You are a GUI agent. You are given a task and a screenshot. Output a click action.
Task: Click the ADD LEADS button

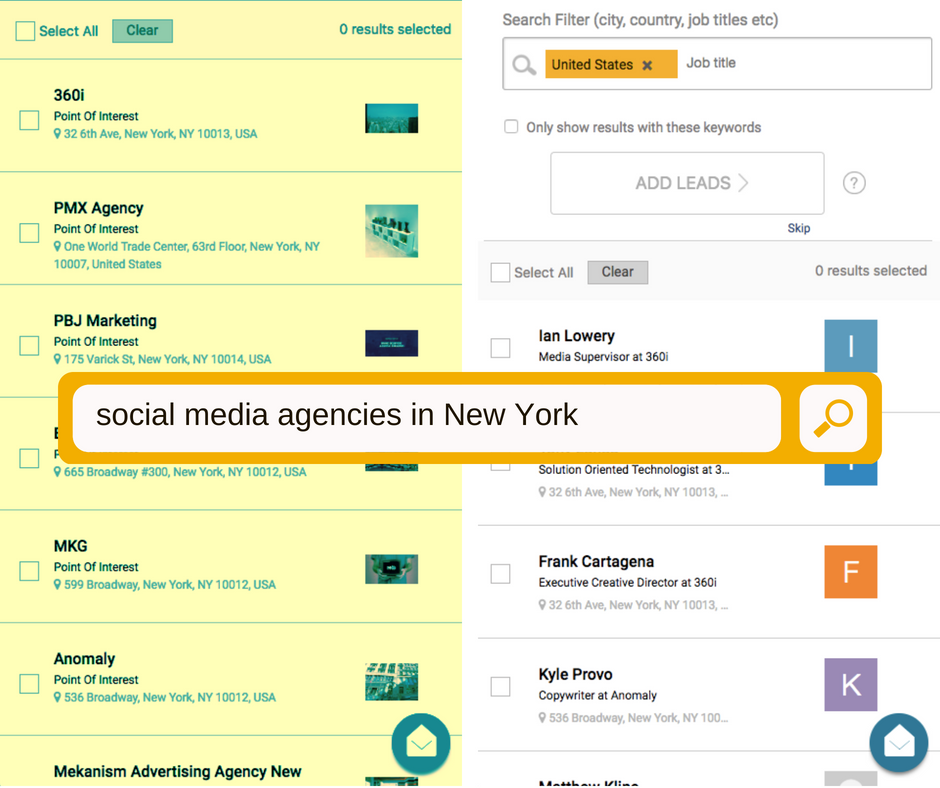coord(687,183)
